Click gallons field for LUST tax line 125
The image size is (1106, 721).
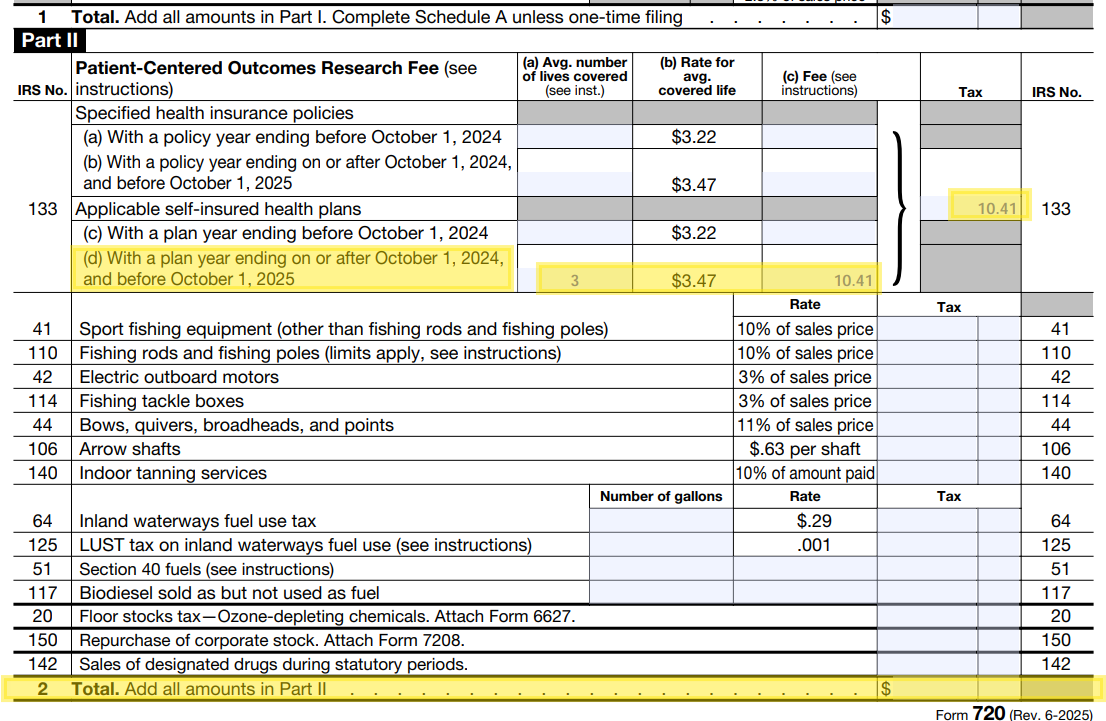tap(660, 544)
